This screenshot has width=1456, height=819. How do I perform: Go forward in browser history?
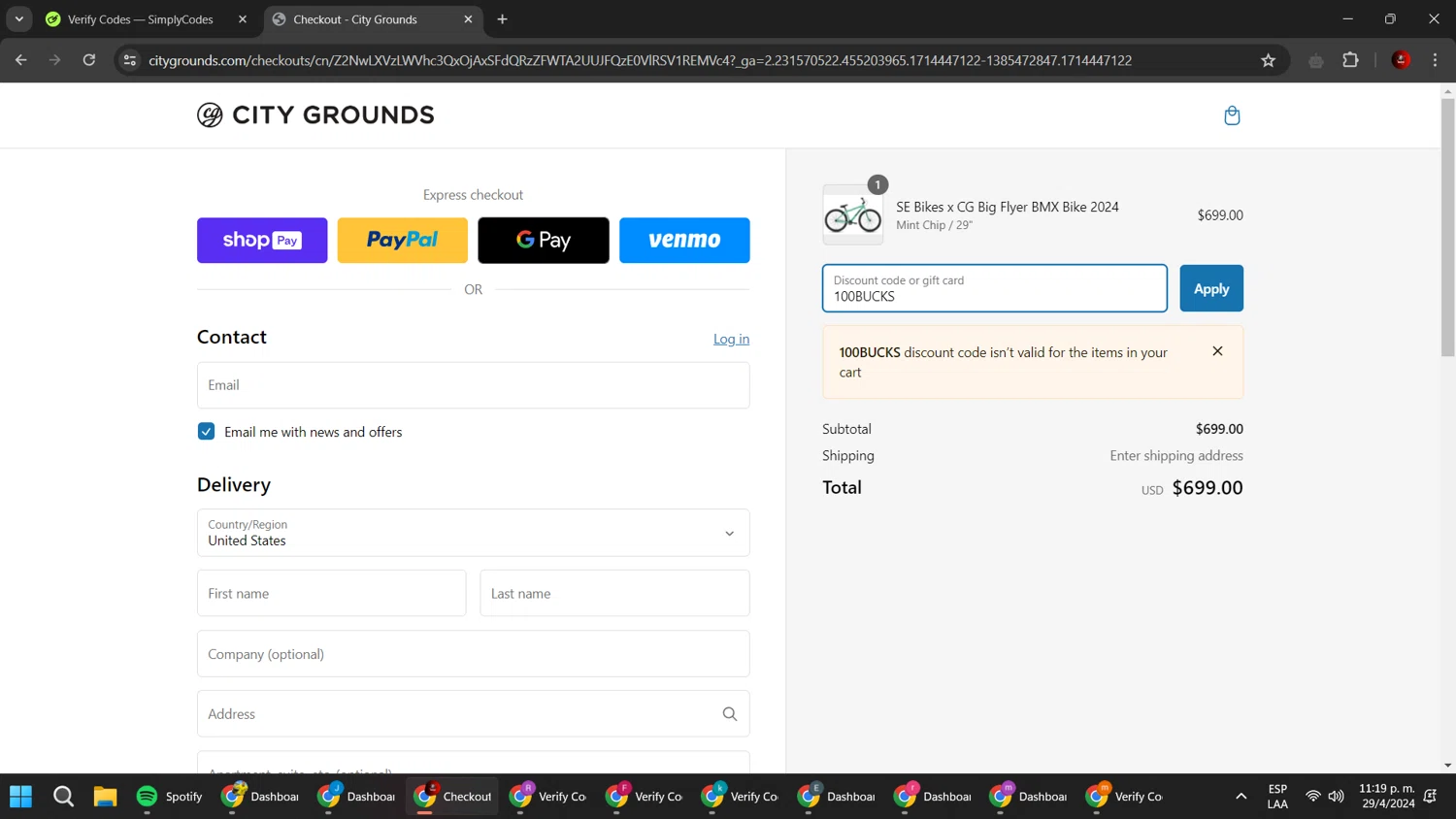55,60
